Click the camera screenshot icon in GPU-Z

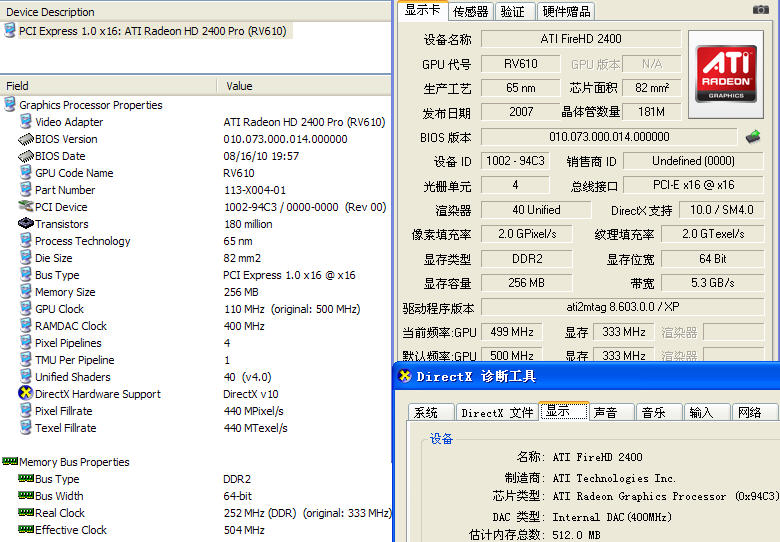(x=760, y=9)
